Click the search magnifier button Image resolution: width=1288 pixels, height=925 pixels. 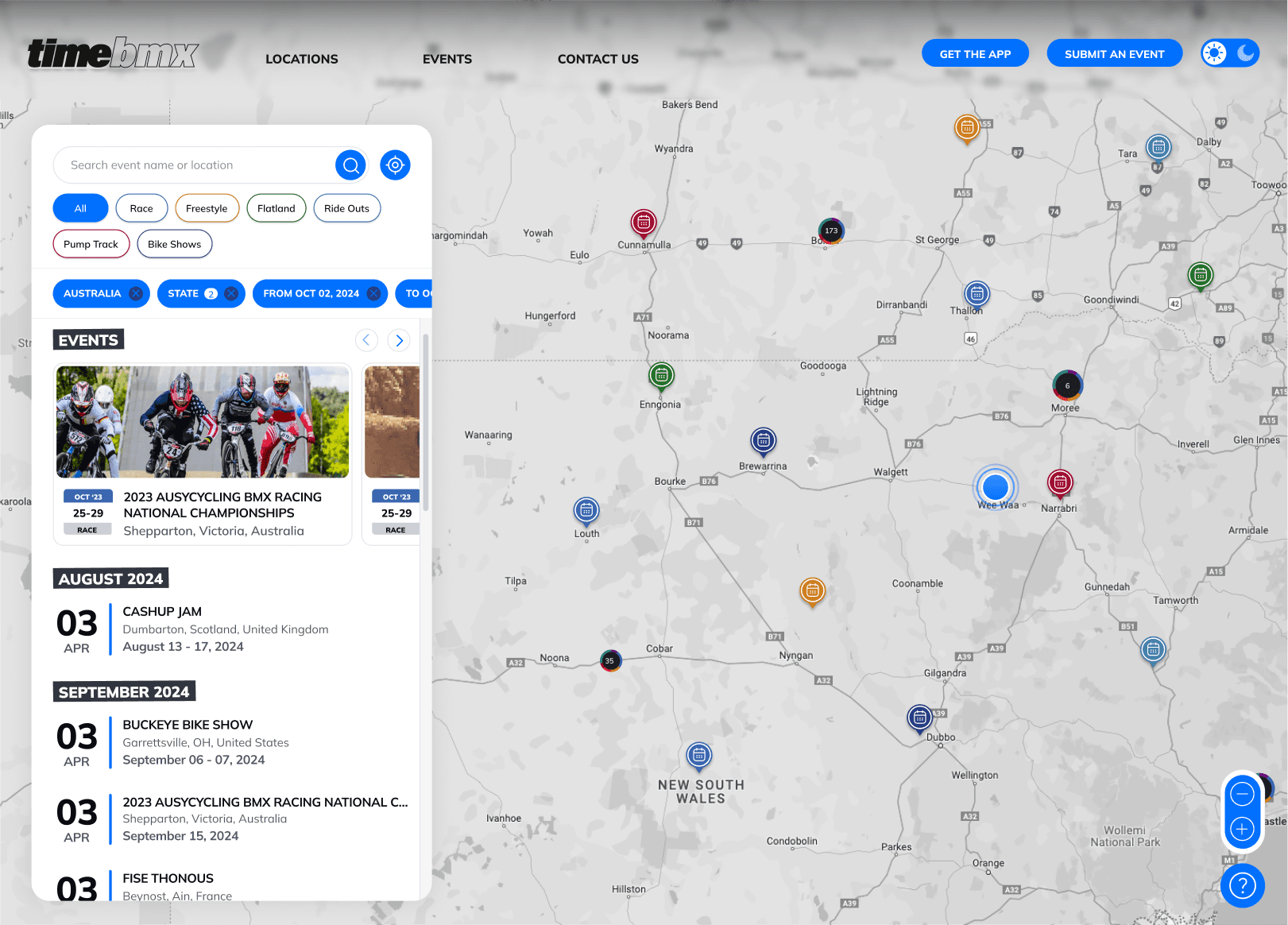tap(351, 165)
